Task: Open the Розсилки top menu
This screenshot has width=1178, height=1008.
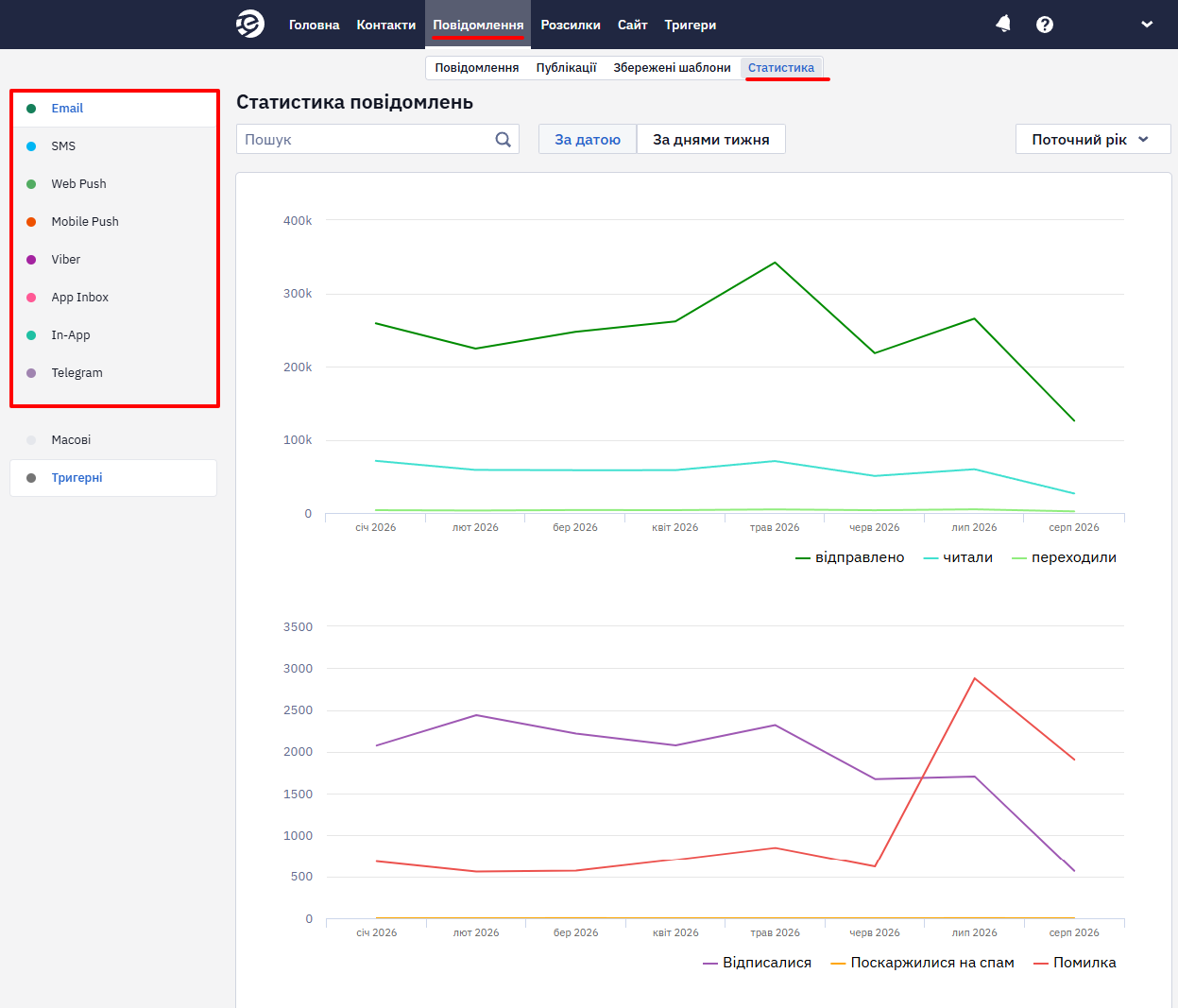Action: click(571, 25)
